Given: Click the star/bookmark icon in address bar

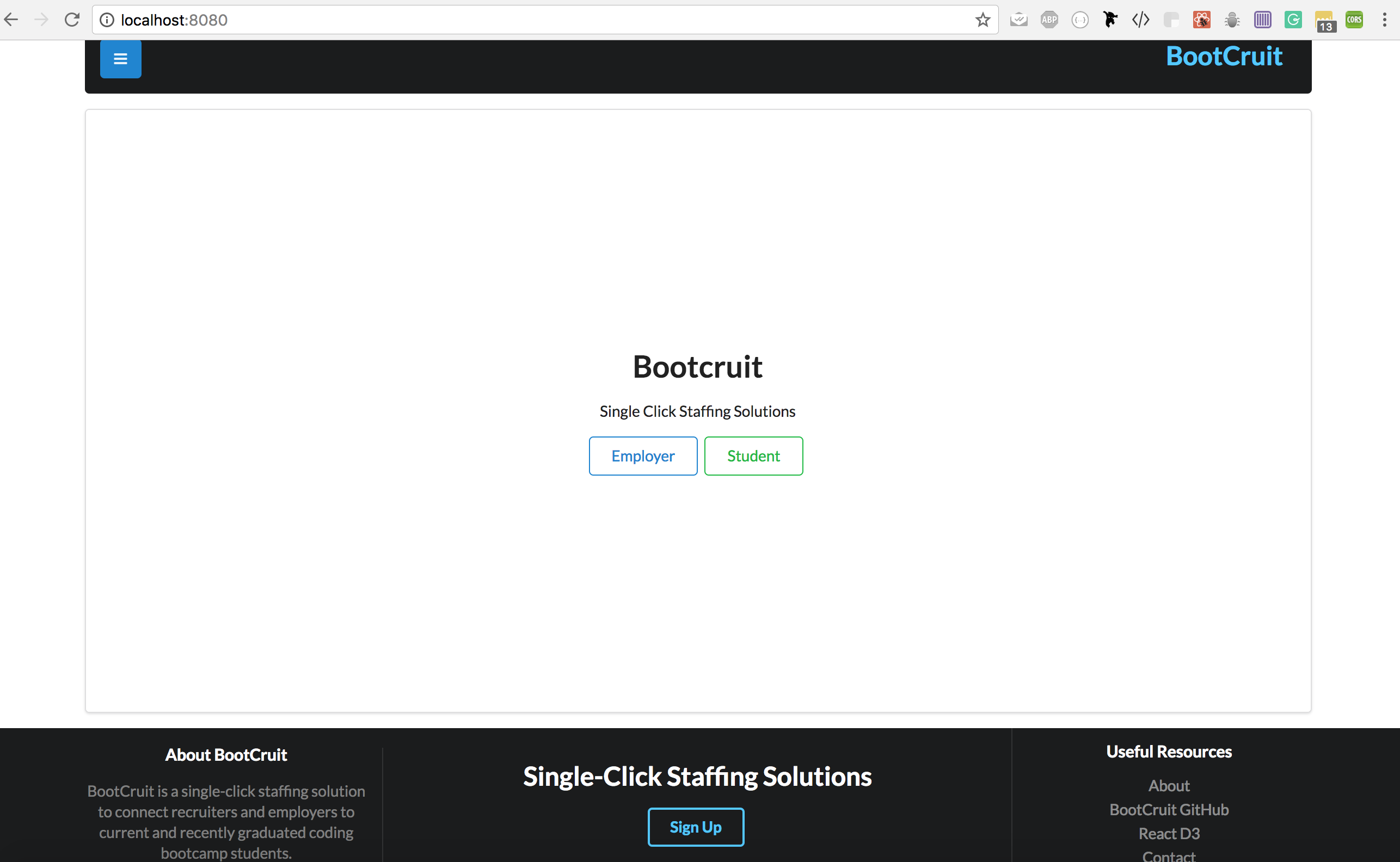Looking at the screenshot, I should point(983,20).
